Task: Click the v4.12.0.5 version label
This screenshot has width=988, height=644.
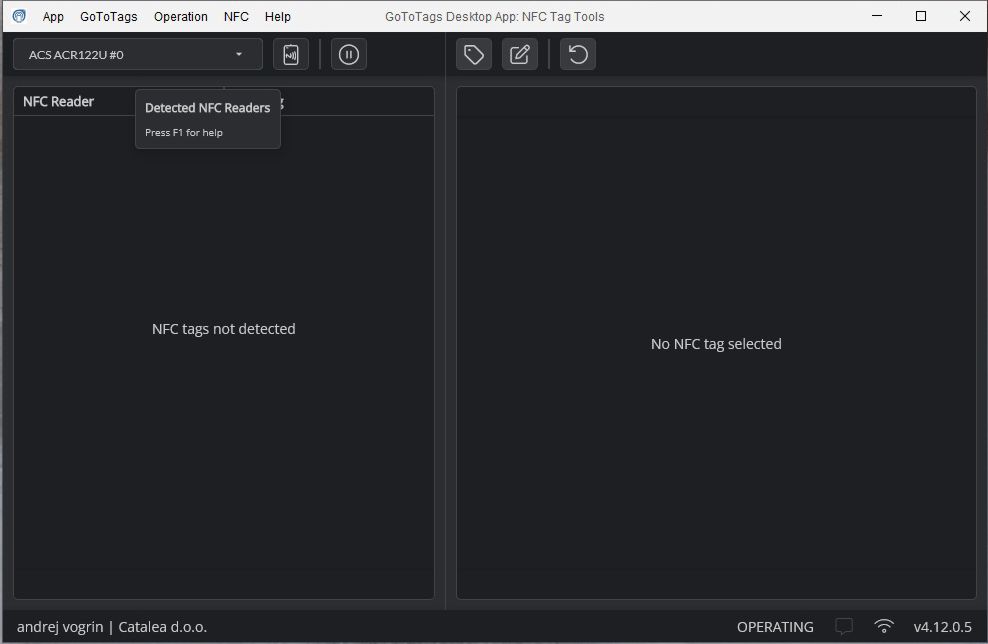Action: 942,627
